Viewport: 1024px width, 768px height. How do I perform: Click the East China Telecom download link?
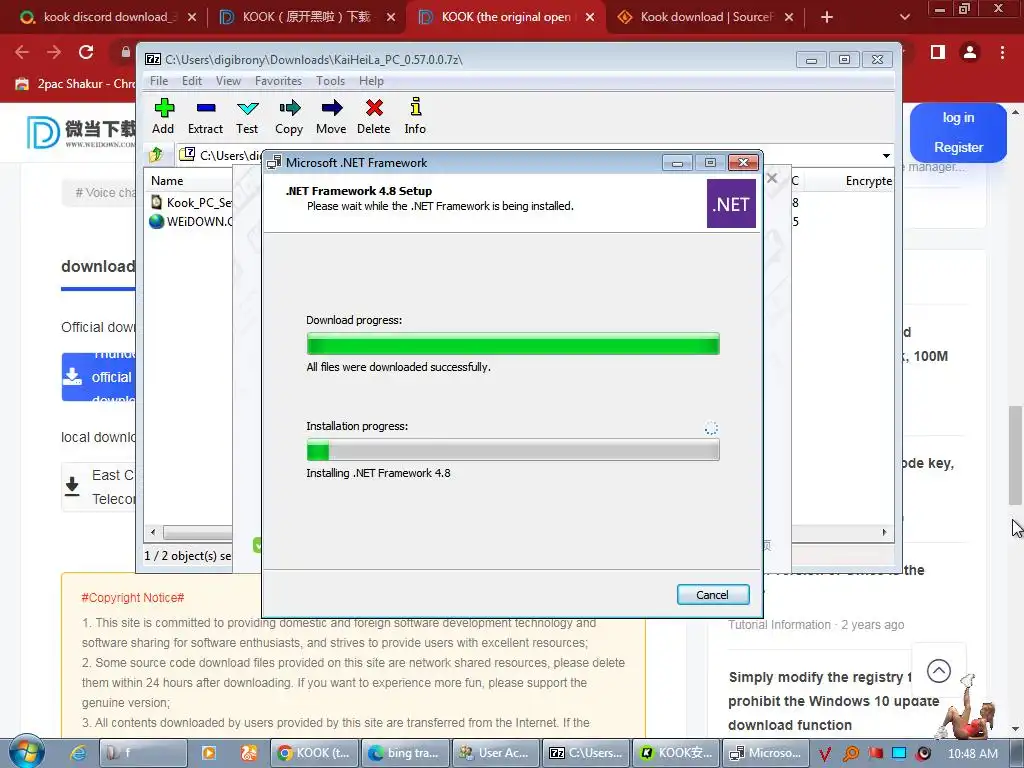pyautogui.click(x=98, y=487)
